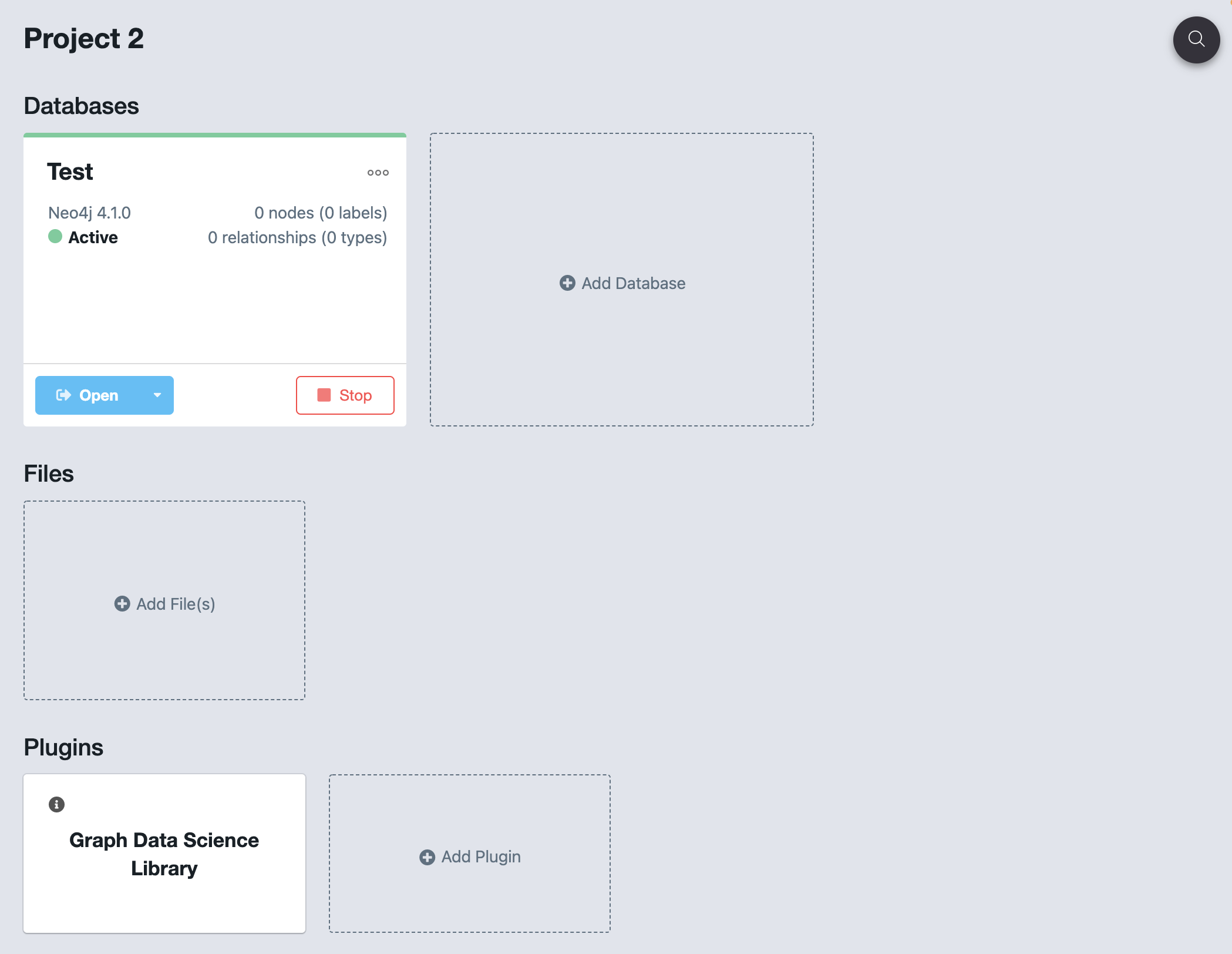
Task: Click the plus icon beside Add File(s)
Action: 122,604
